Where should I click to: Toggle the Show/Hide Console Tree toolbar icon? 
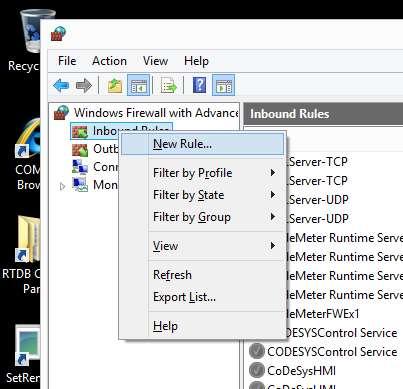139,85
